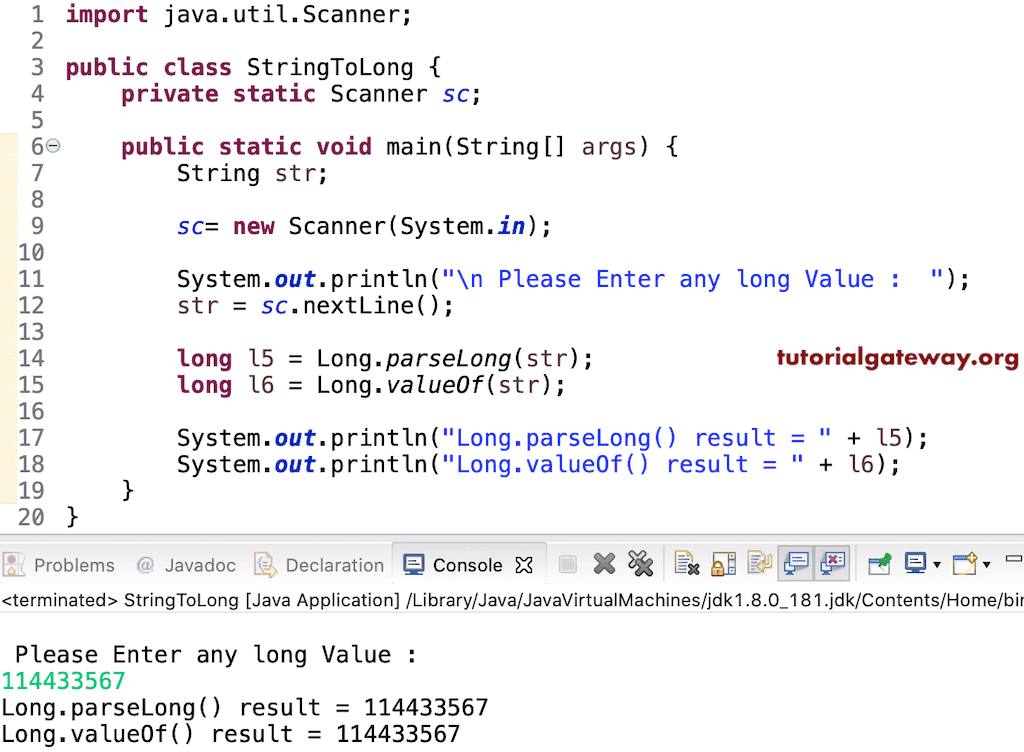Click the entered value 114433567 in console
This screenshot has width=1024, height=752.
pyautogui.click(x=63, y=680)
